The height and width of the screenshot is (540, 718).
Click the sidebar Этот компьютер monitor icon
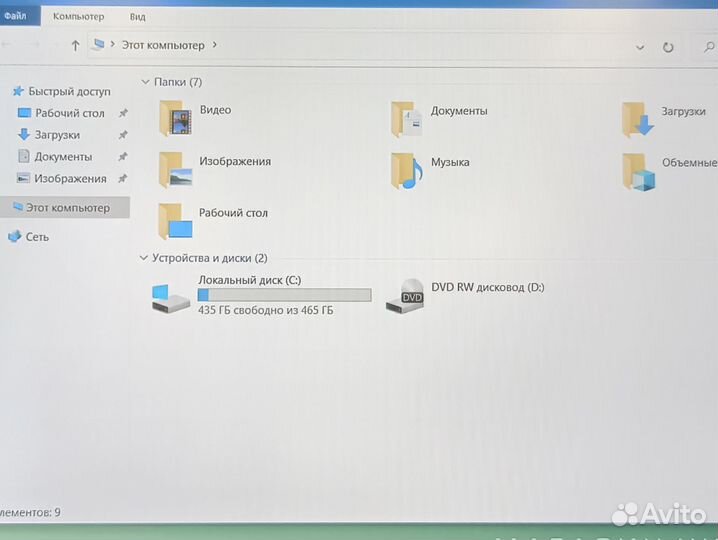click(x=18, y=207)
